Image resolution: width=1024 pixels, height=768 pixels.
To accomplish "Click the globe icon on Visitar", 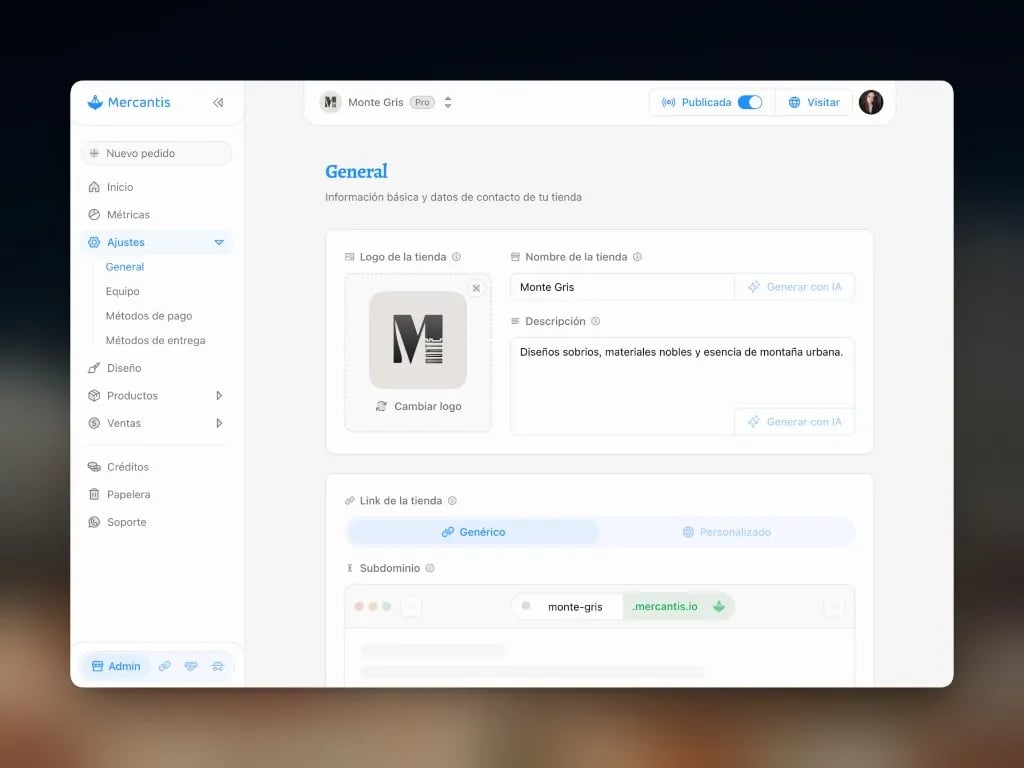I will coord(794,103).
